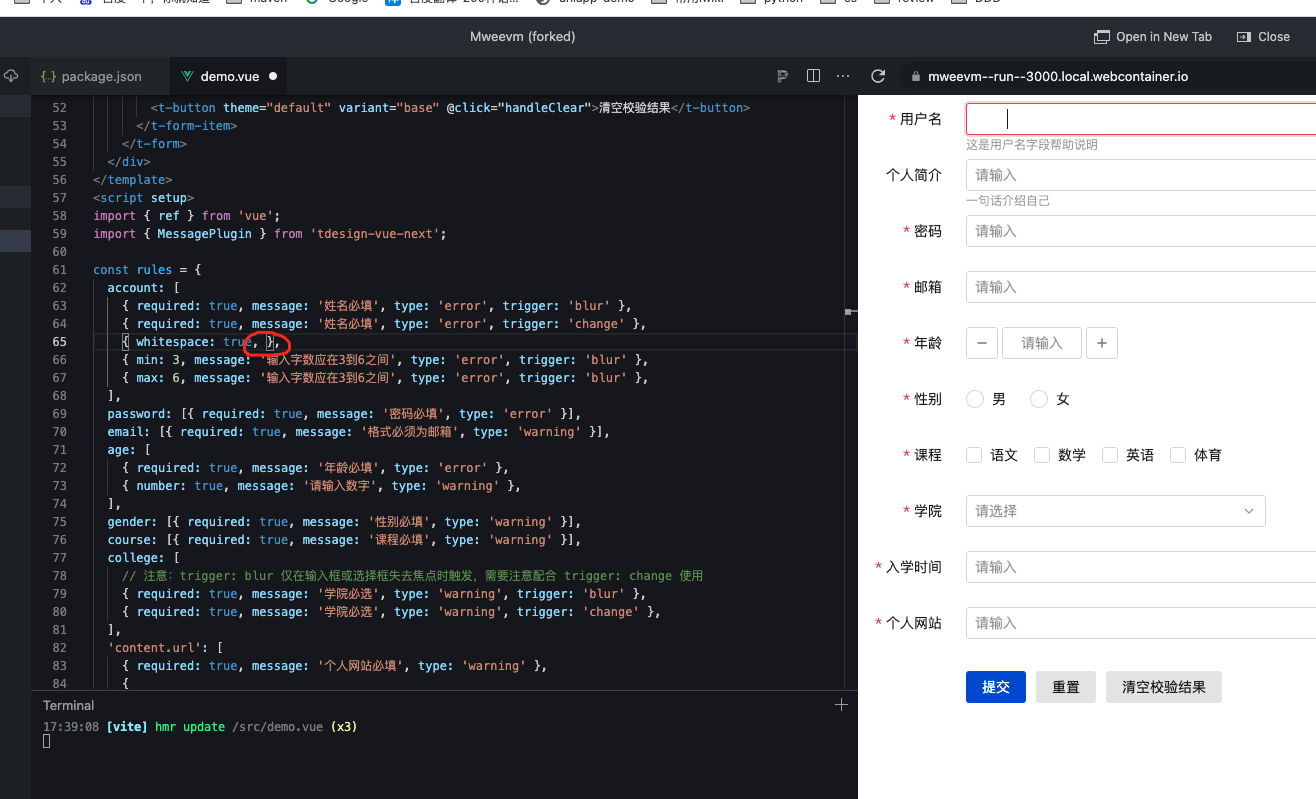Click '/src/demo.vue' in the terminal output
This screenshot has height=799, width=1316.
(x=277, y=727)
